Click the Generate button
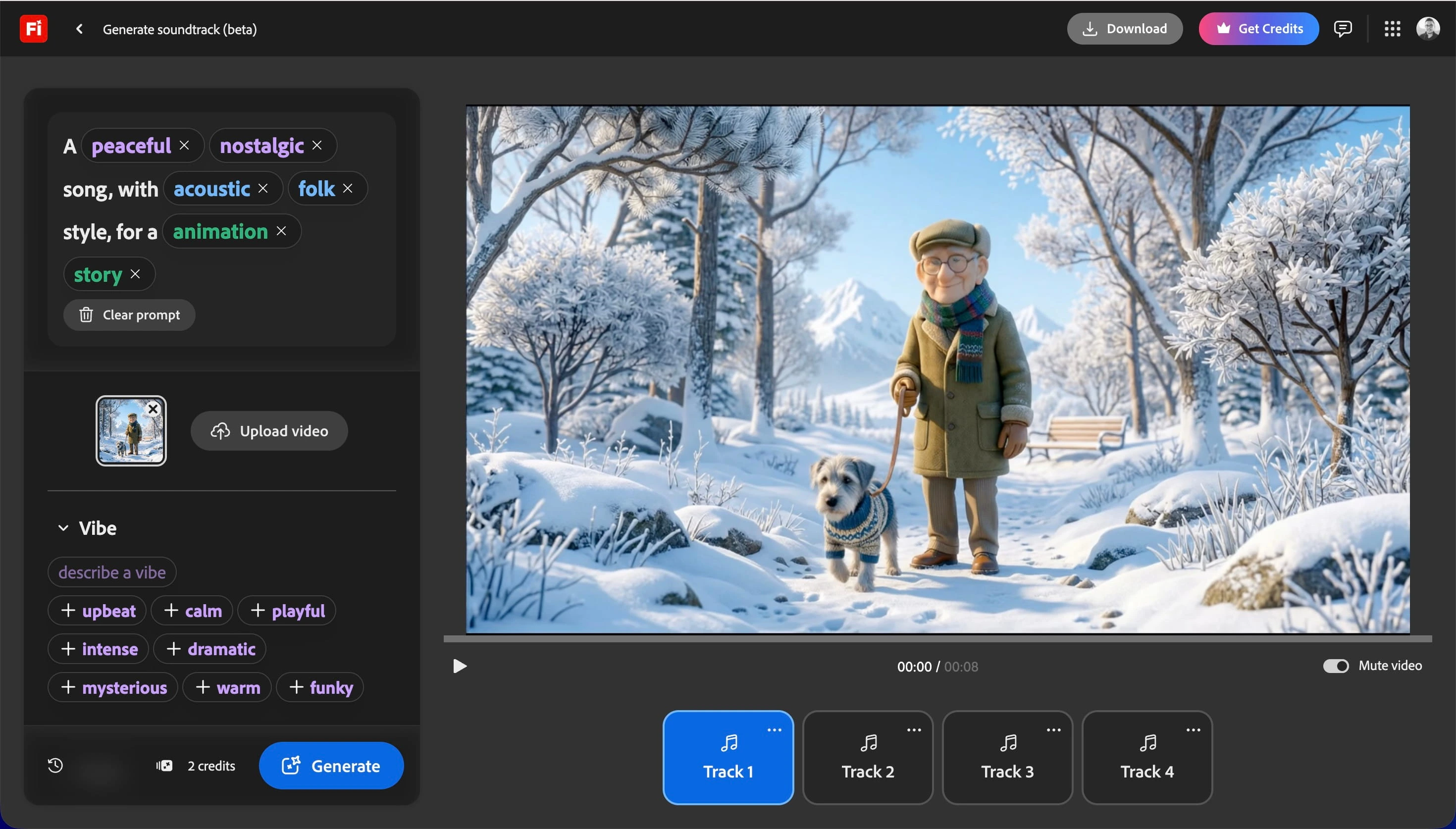1456x829 pixels. [331, 765]
